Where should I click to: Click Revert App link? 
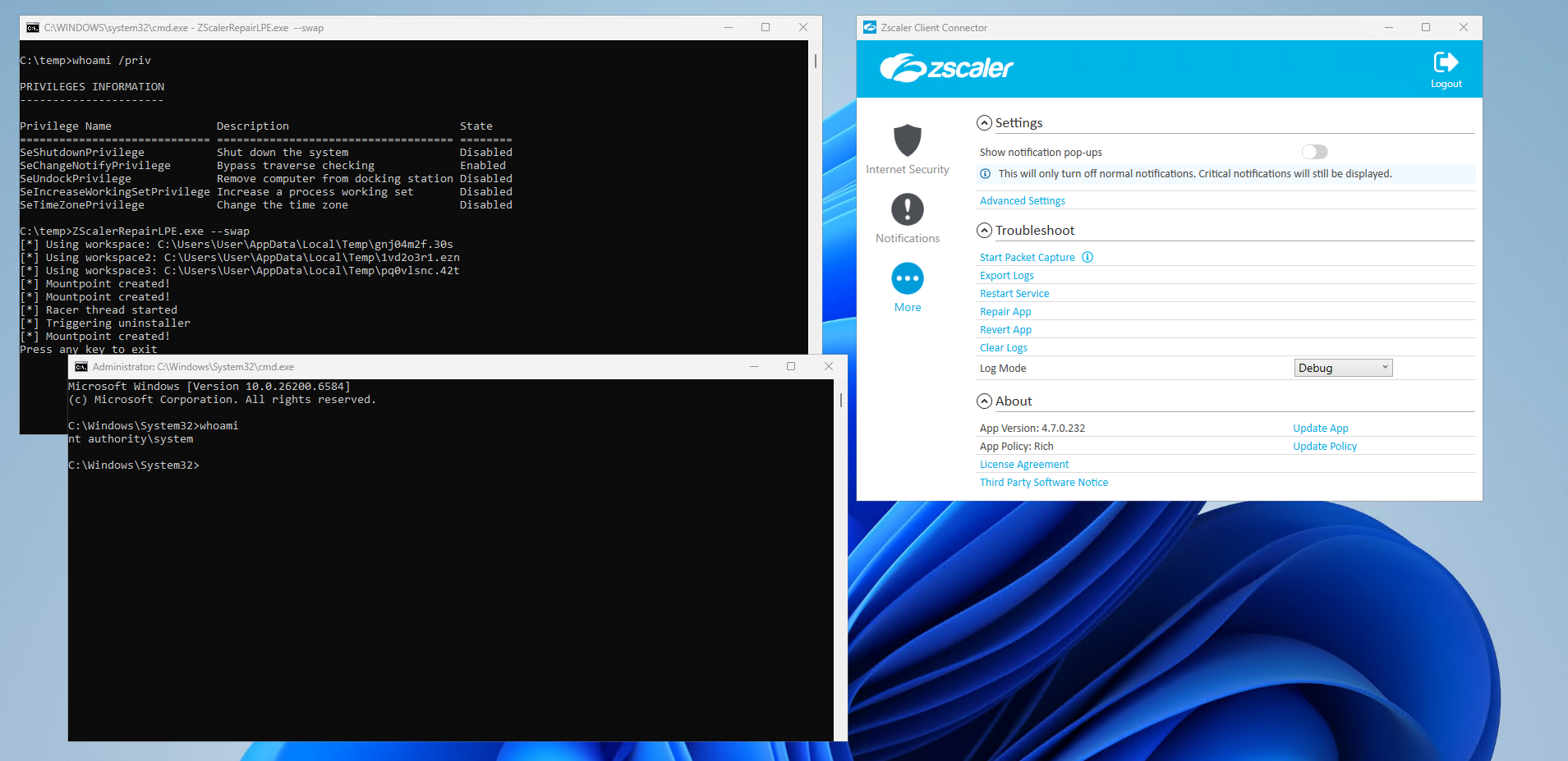(x=1005, y=329)
